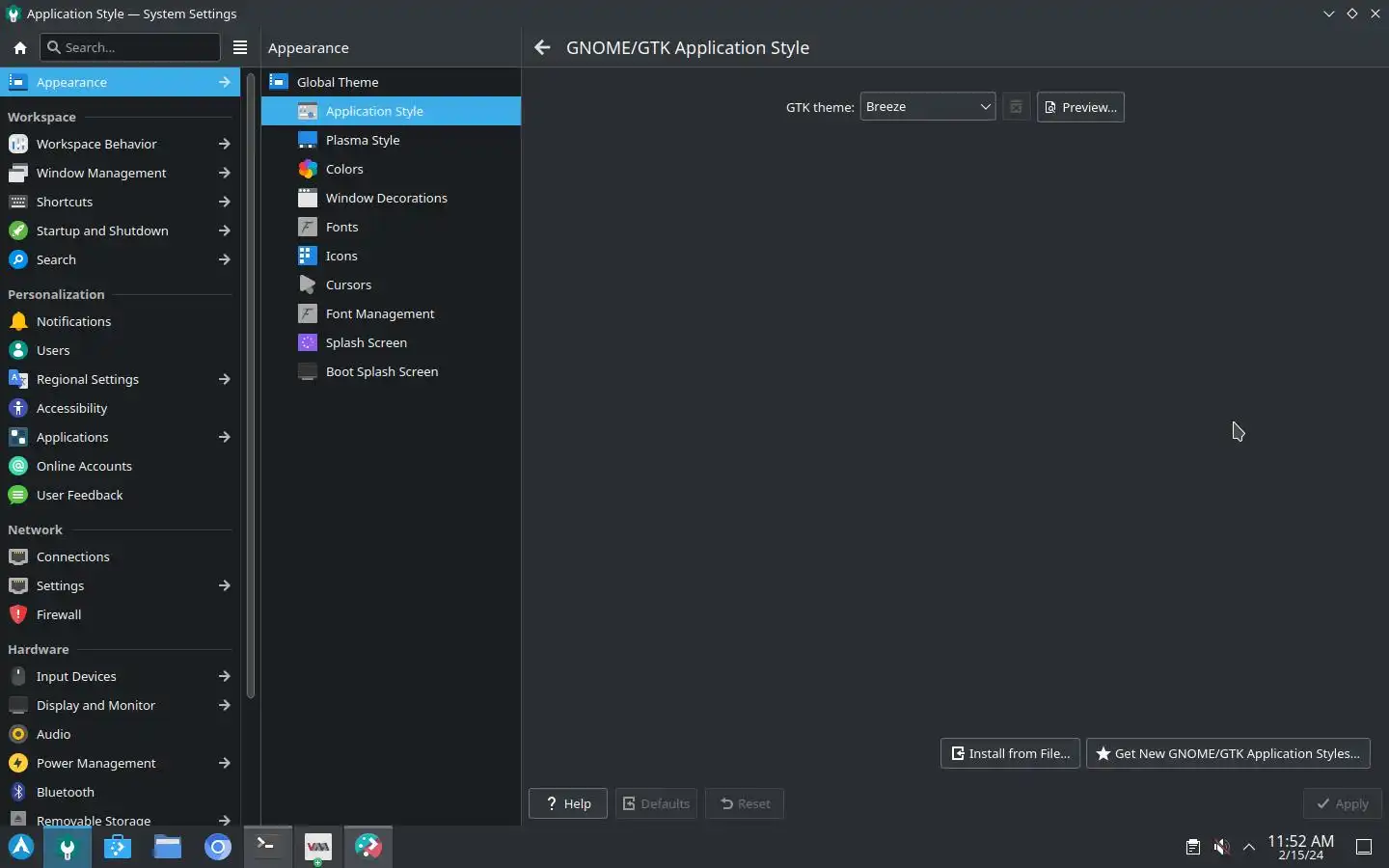
Task: Click the Apply button
Action: pyautogui.click(x=1342, y=803)
